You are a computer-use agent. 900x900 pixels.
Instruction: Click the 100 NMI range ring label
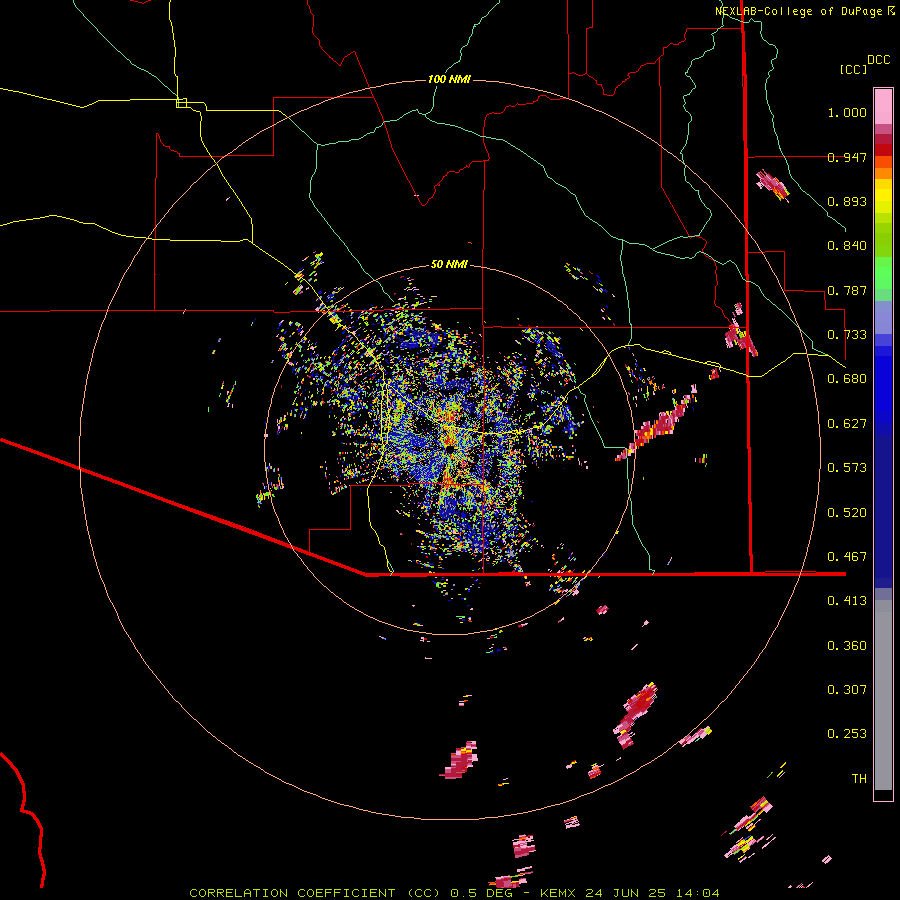tap(449, 79)
